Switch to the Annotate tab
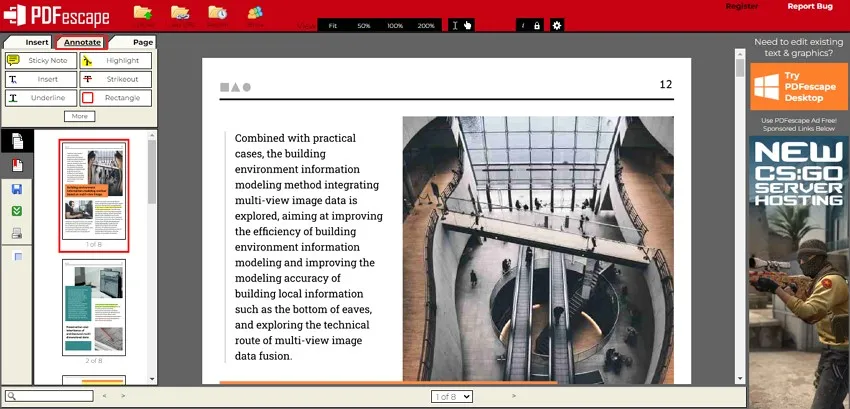 pos(82,42)
